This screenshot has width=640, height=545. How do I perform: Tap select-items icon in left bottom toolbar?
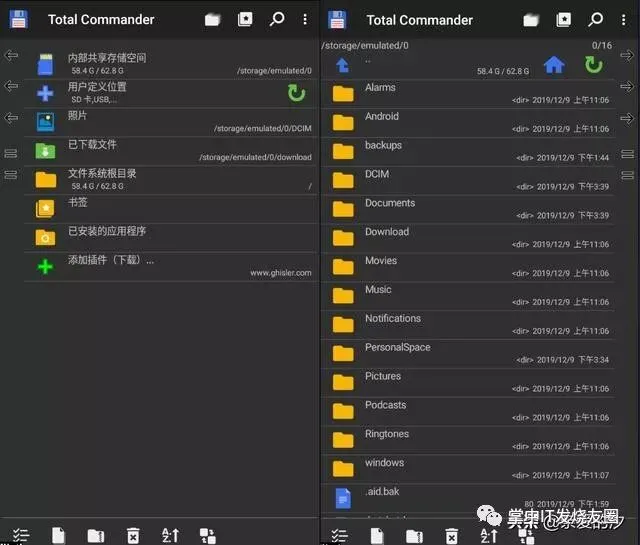(x=21, y=535)
